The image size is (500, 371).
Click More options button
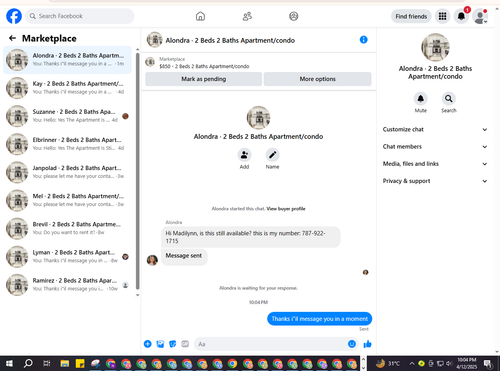(317, 79)
